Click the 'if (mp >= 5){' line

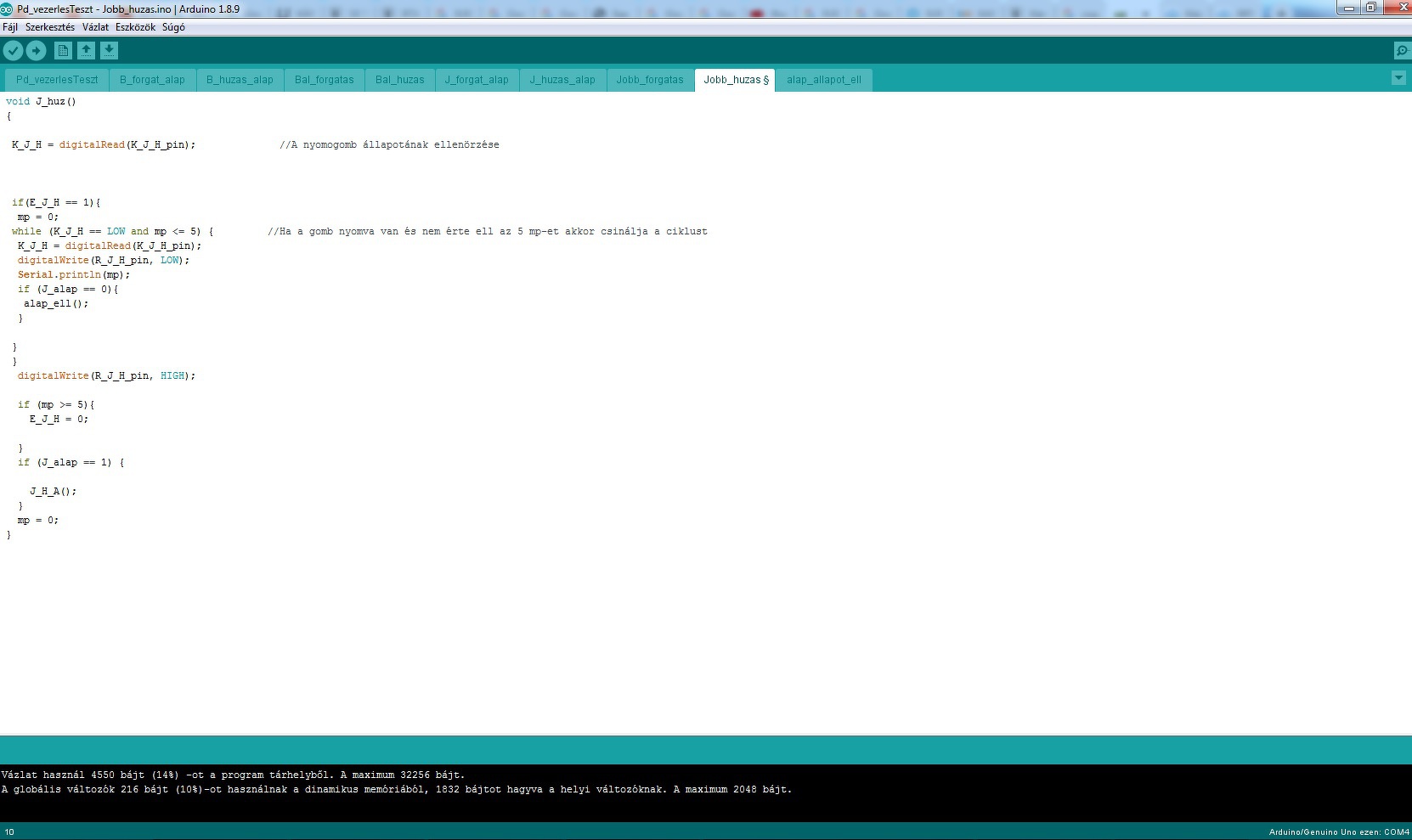pos(56,404)
